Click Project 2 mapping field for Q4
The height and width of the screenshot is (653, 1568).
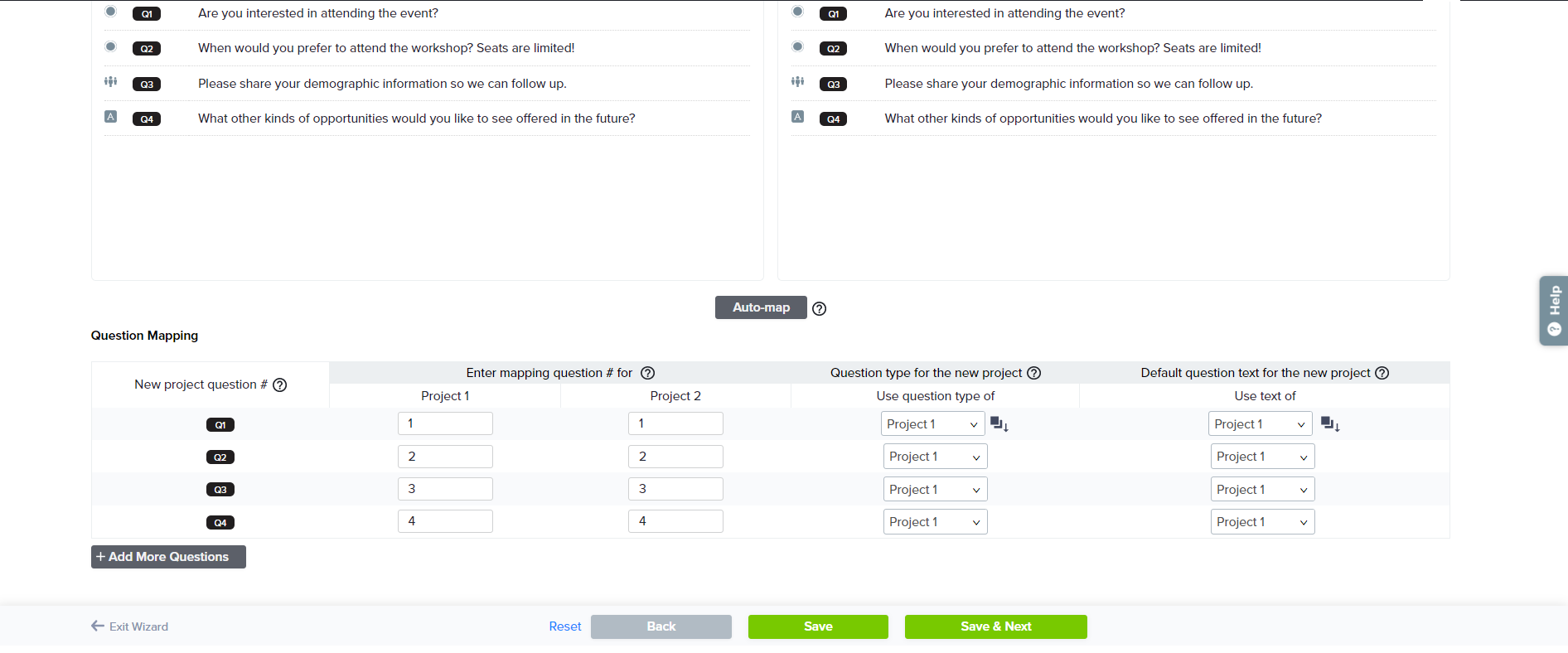pos(675,521)
